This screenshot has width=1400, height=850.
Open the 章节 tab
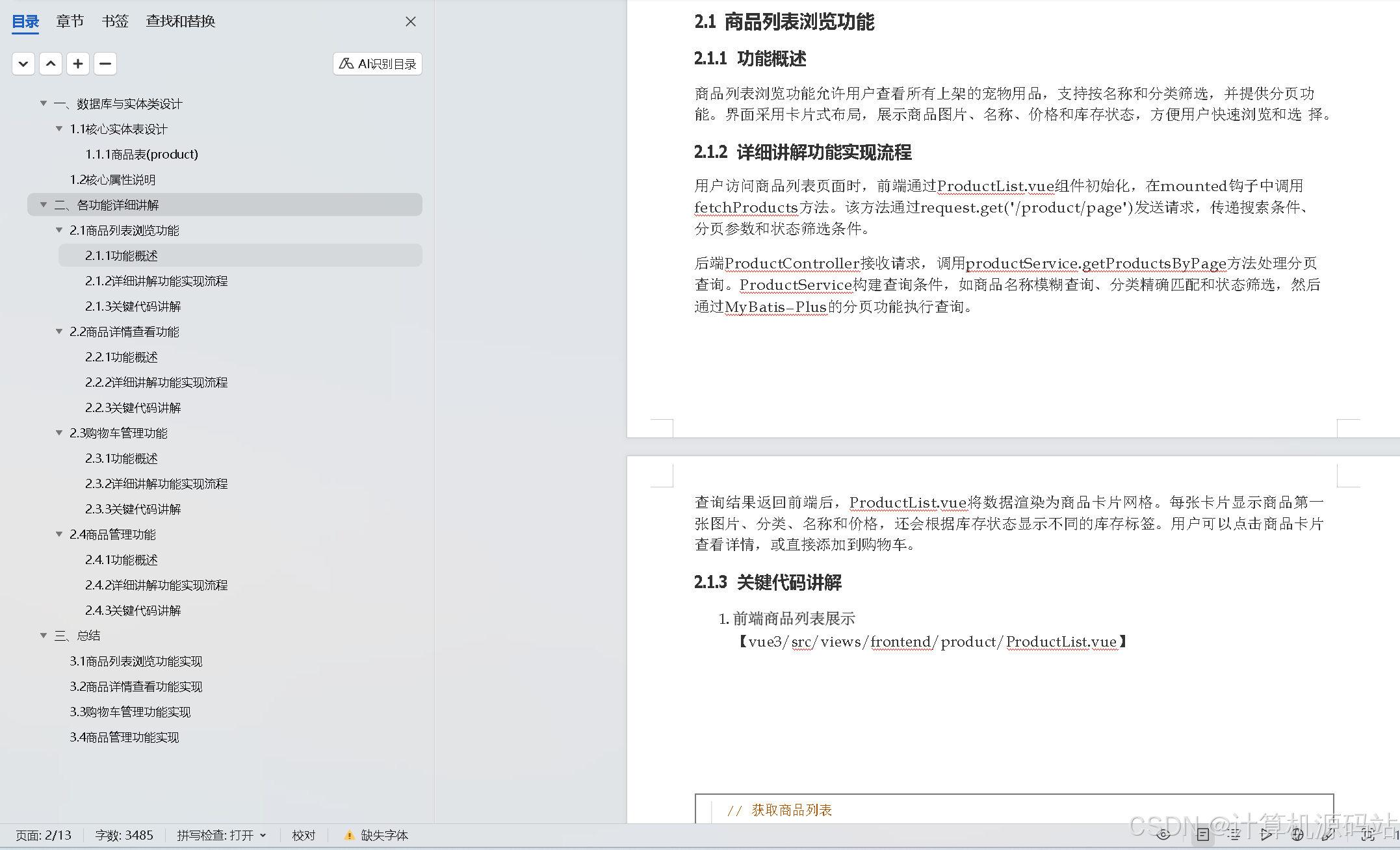tap(70, 21)
